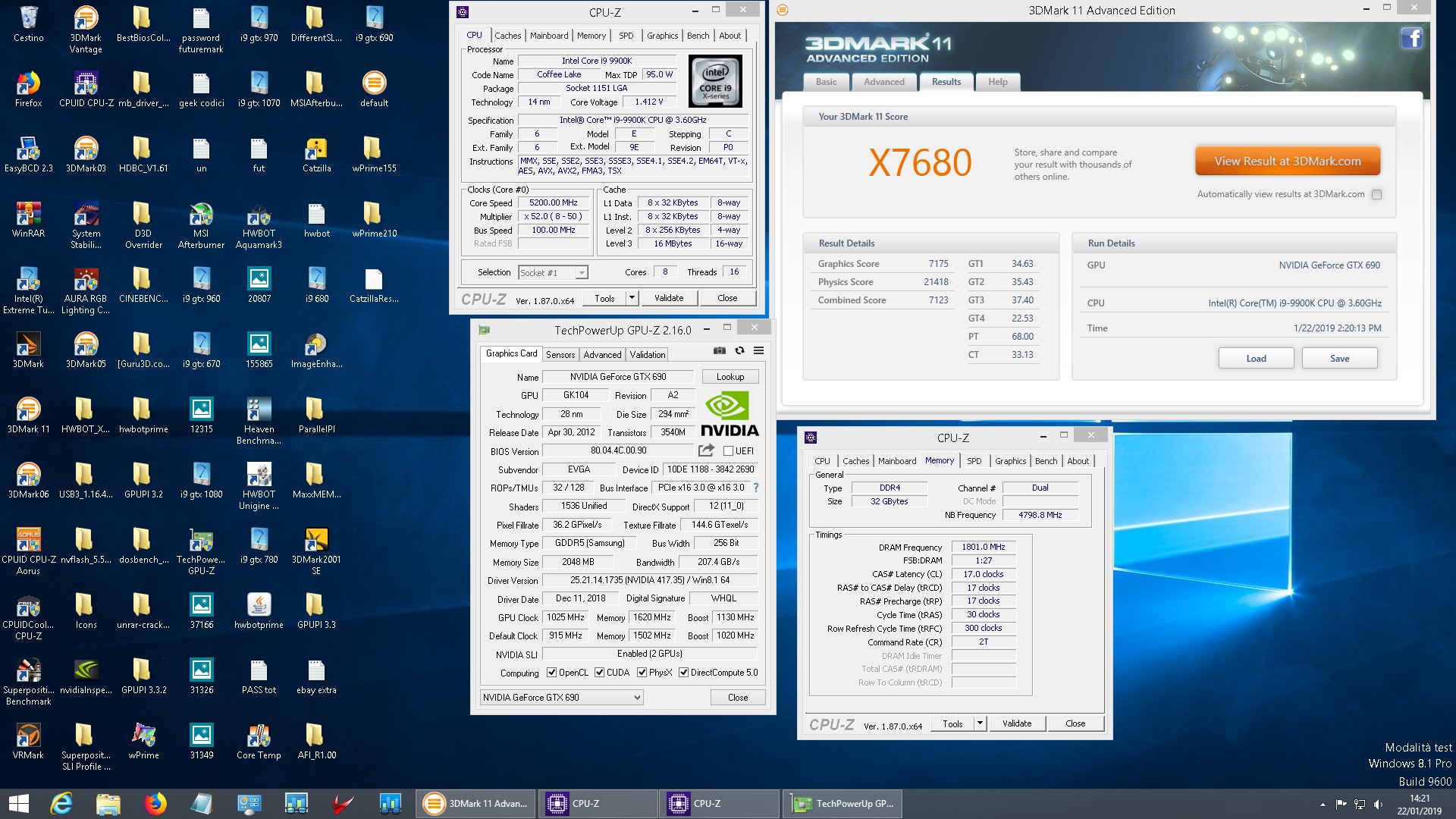Viewport: 1456px width, 819px height.
Task: Open the hwbotprime Java desktop icon
Action: tap(259, 611)
